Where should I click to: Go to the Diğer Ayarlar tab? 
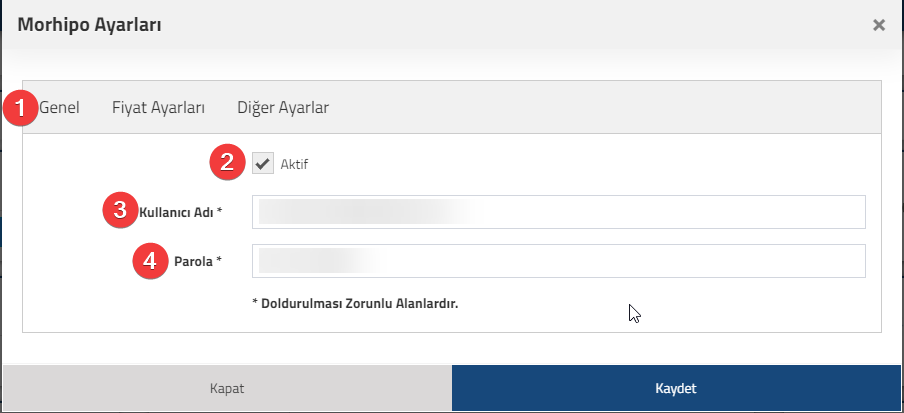click(x=283, y=107)
